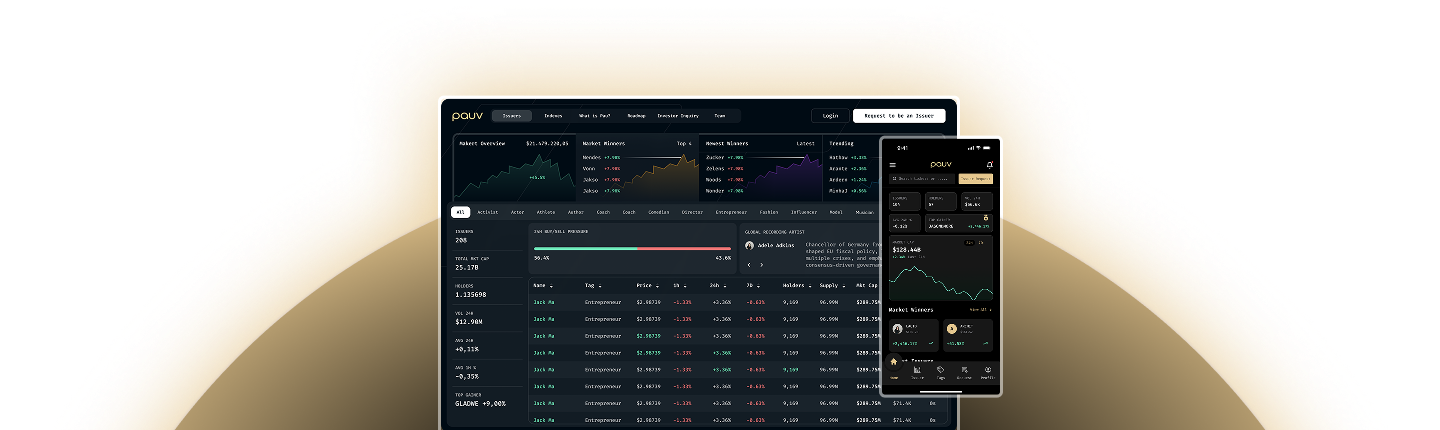The height and width of the screenshot is (430, 1440).
Task: Tap the gold request button on phone
Action: point(975,179)
